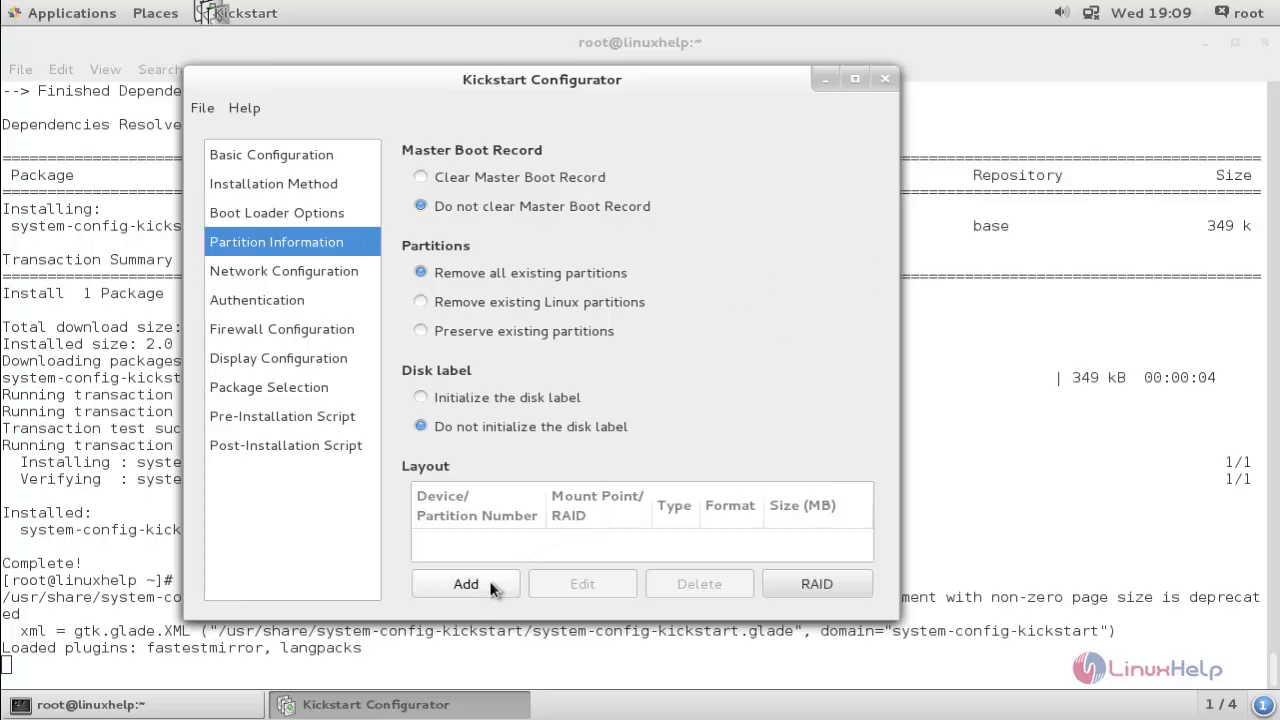Click the Size (MB) column header
1280x720 pixels.
pyautogui.click(x=817, y=506)
